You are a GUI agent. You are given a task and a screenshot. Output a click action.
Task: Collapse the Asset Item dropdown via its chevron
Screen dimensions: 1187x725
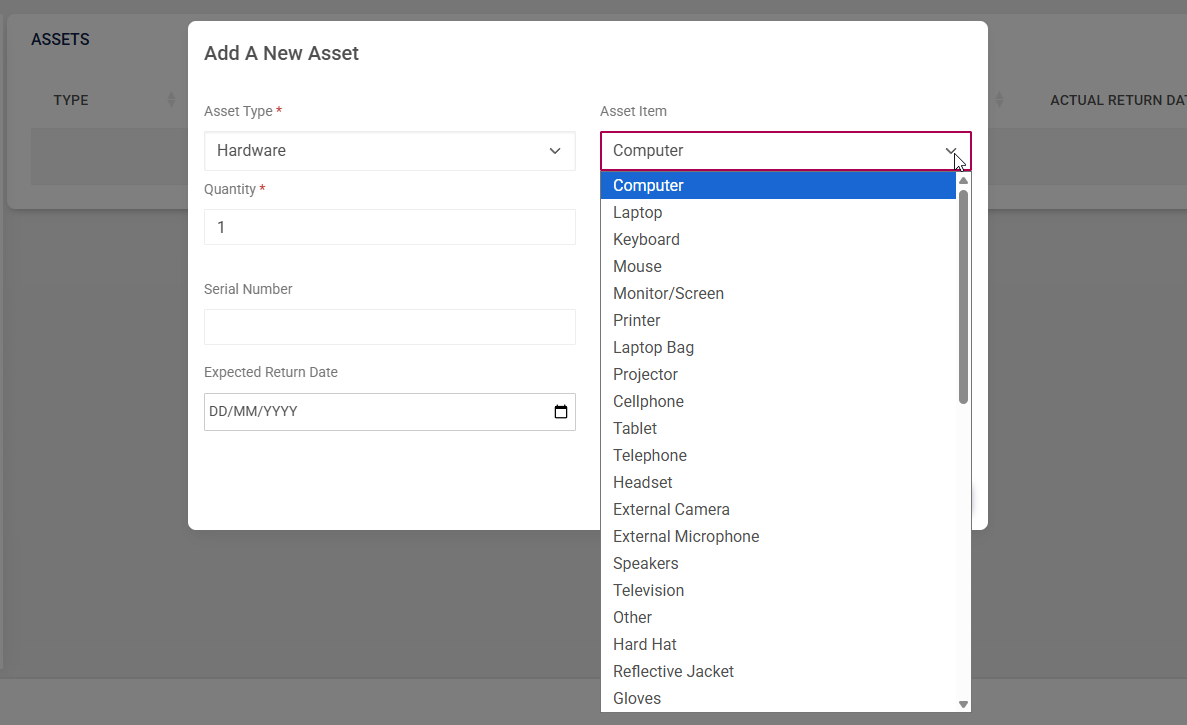[951, 151]
